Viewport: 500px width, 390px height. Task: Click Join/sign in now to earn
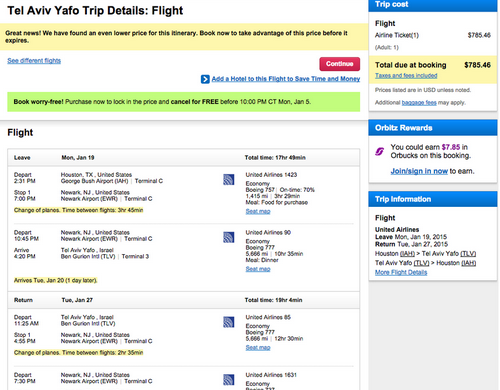click(x=419, y=171)
